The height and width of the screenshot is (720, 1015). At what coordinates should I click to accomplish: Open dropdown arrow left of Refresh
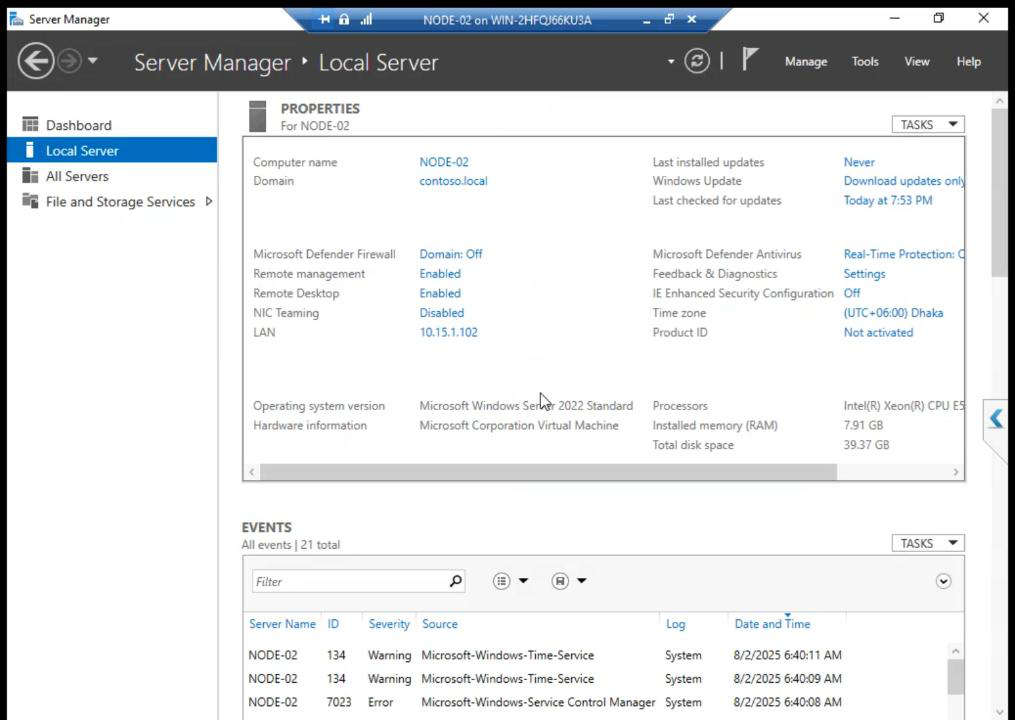click(x=671, y=62)
